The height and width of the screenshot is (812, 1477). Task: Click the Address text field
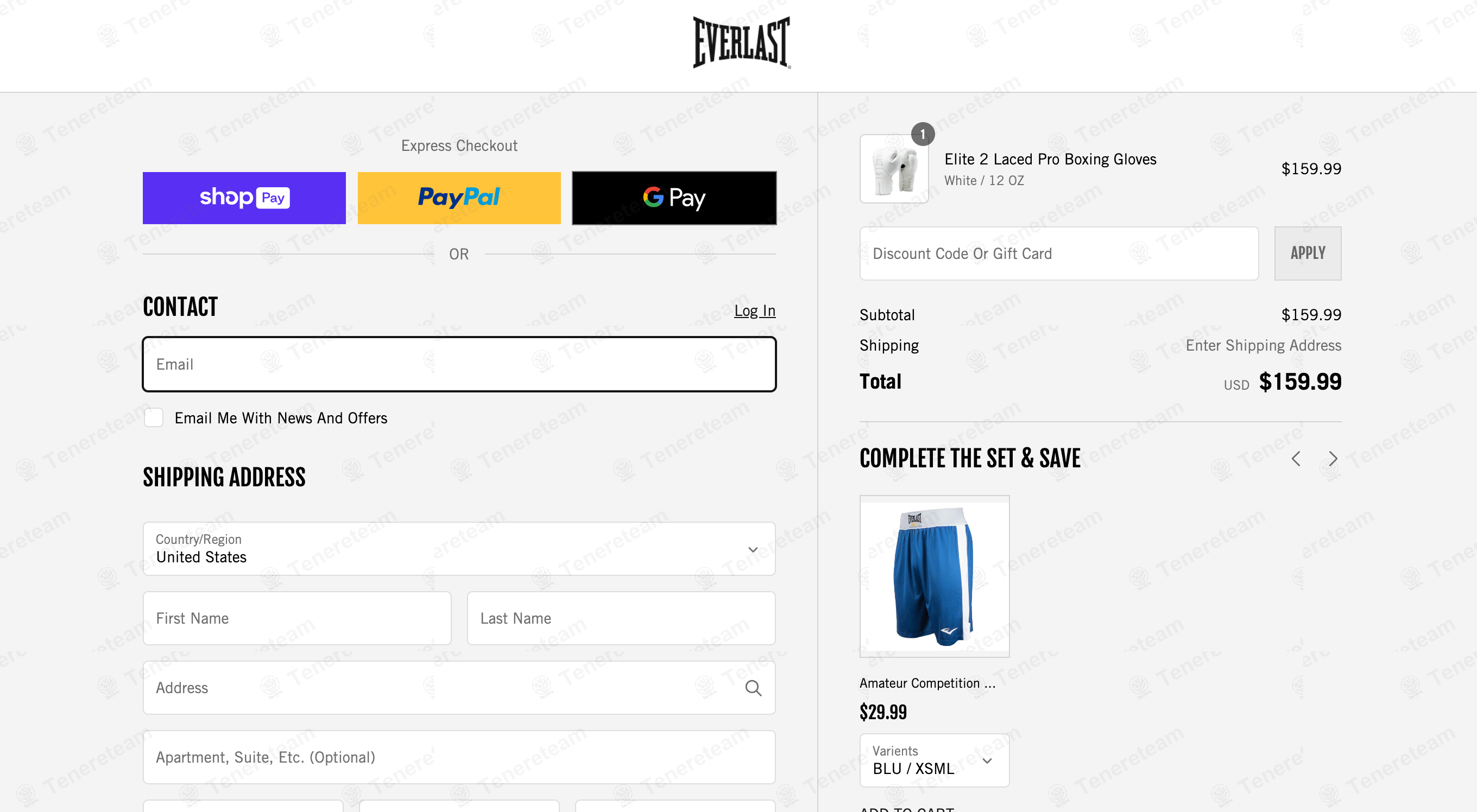click(441, 688)
